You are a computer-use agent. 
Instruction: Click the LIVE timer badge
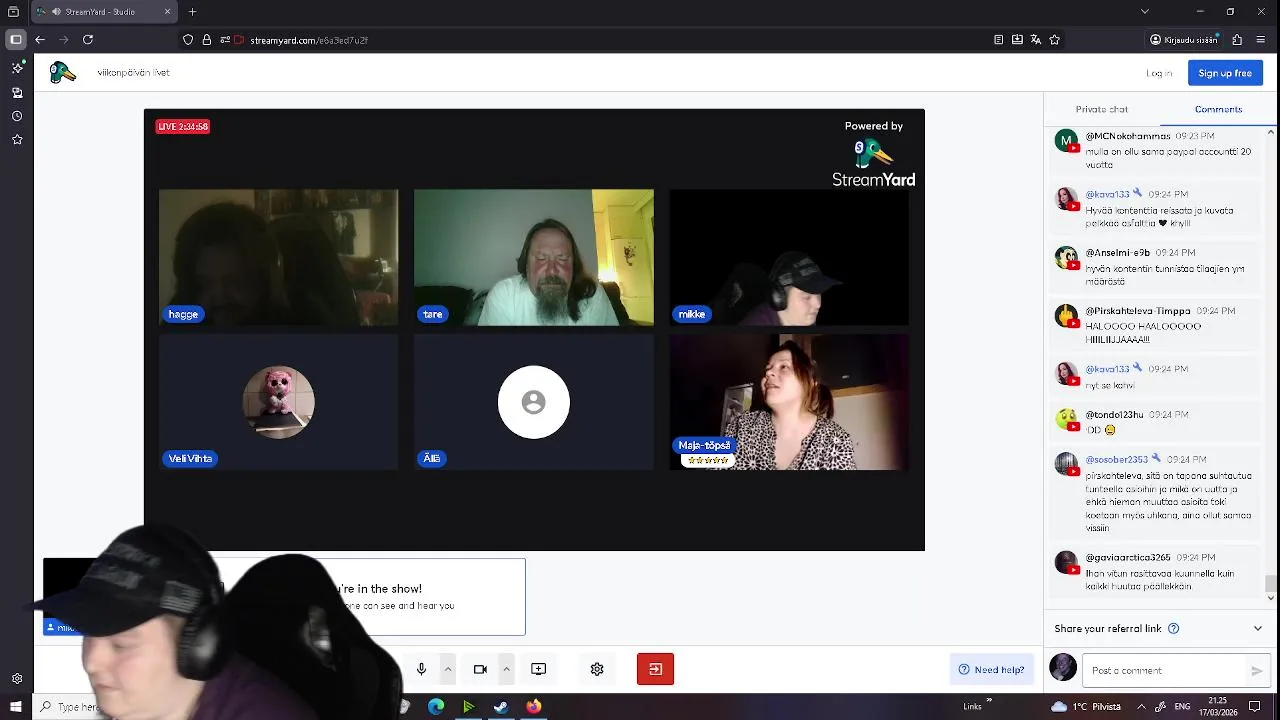point(183,126)
